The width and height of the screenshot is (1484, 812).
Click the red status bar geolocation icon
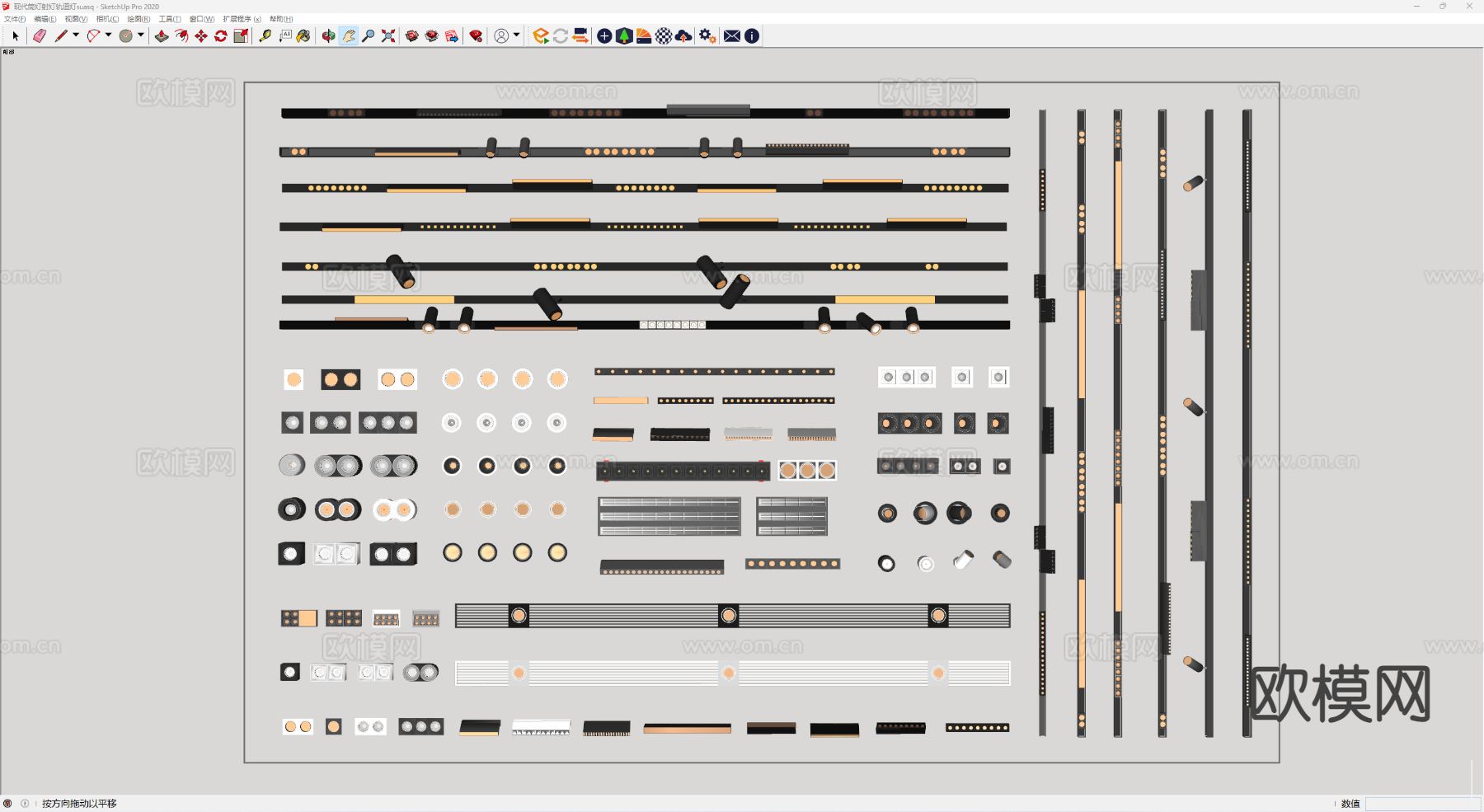7,804
